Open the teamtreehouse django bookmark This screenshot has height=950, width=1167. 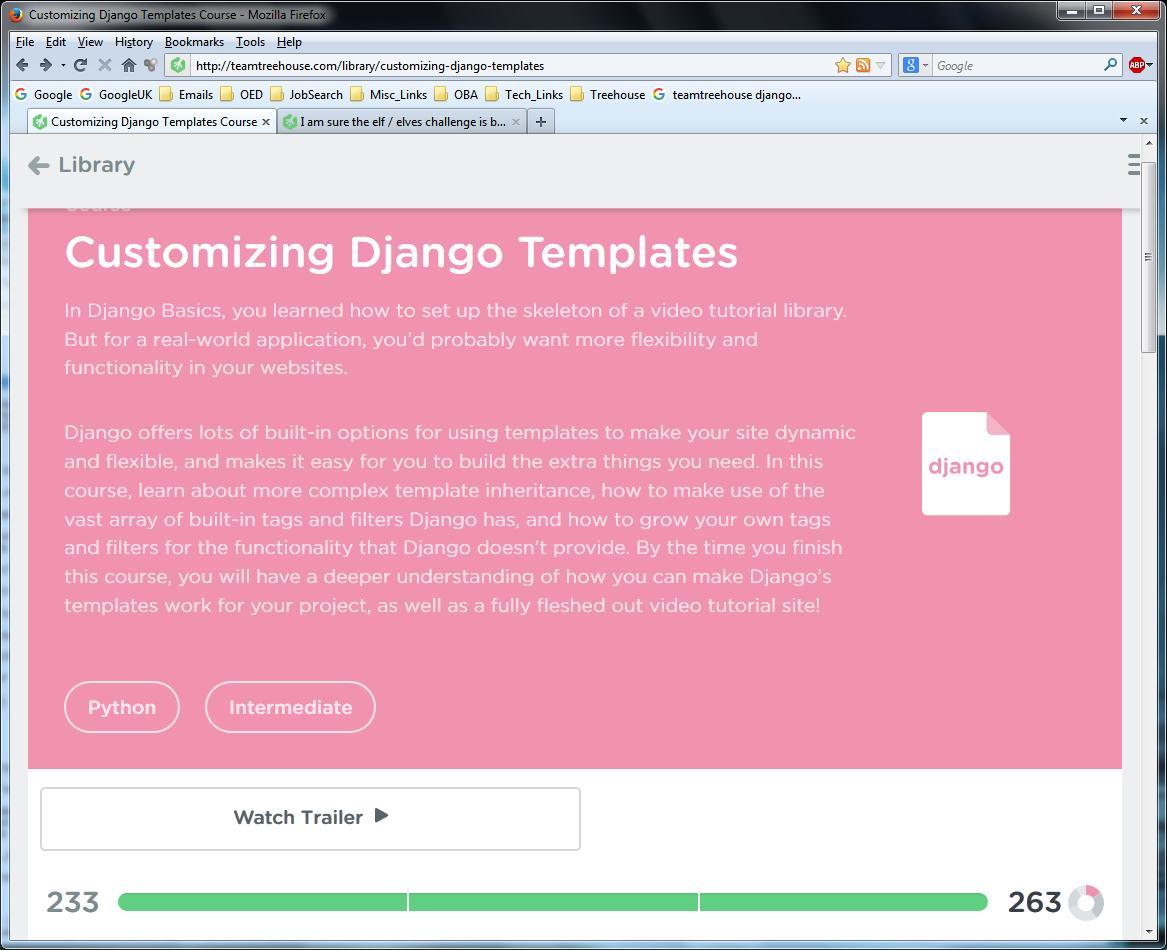pos(727,95)
